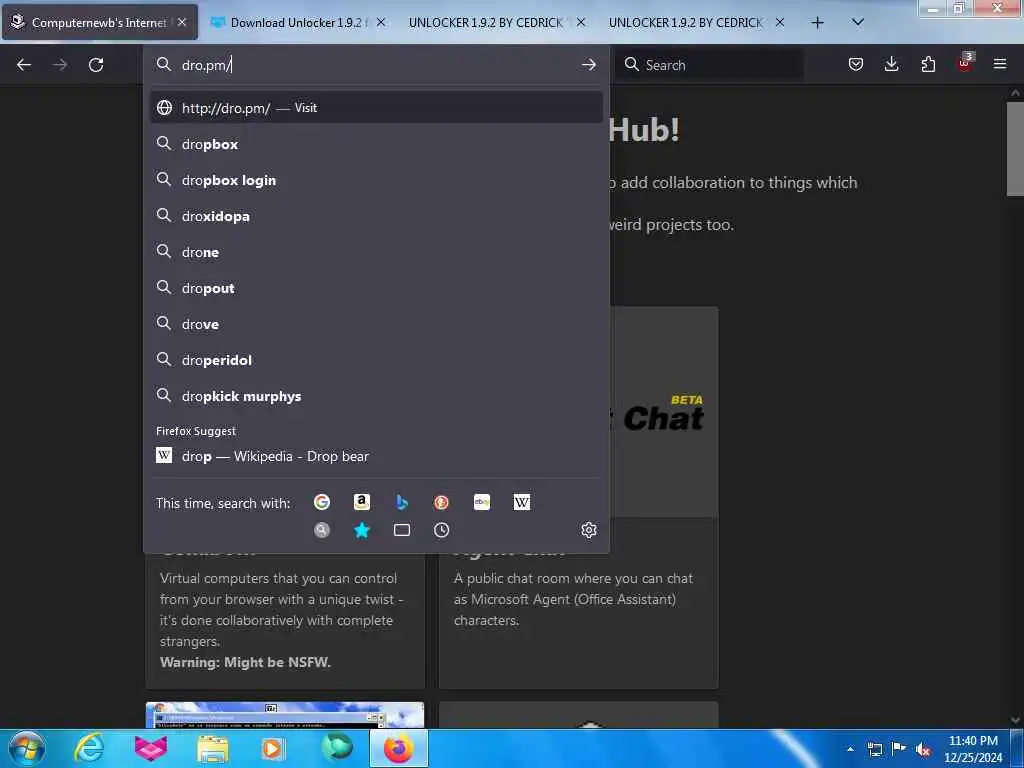Switch to Computernewb's Internet tab
Image resolution: width=1024 pixels, height=768 pixels.
(x=99, y=22)
